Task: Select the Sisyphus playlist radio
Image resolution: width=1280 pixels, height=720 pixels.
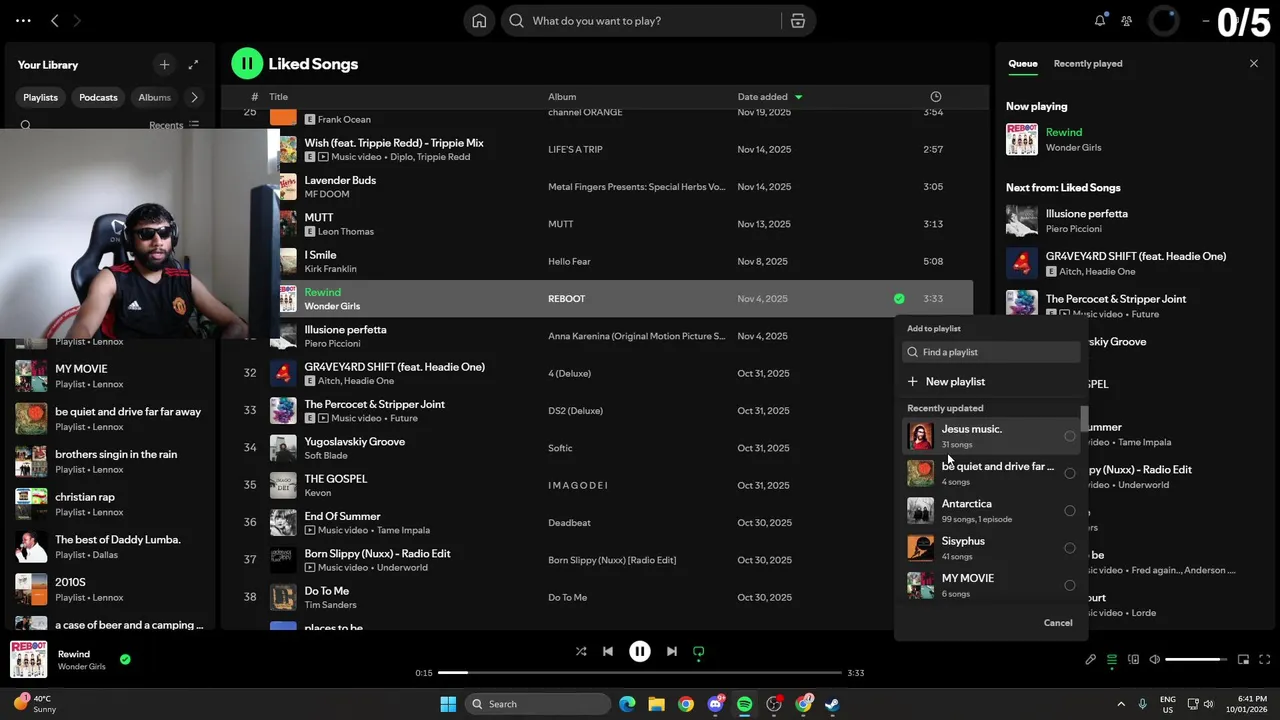Action: point(1070,548)
